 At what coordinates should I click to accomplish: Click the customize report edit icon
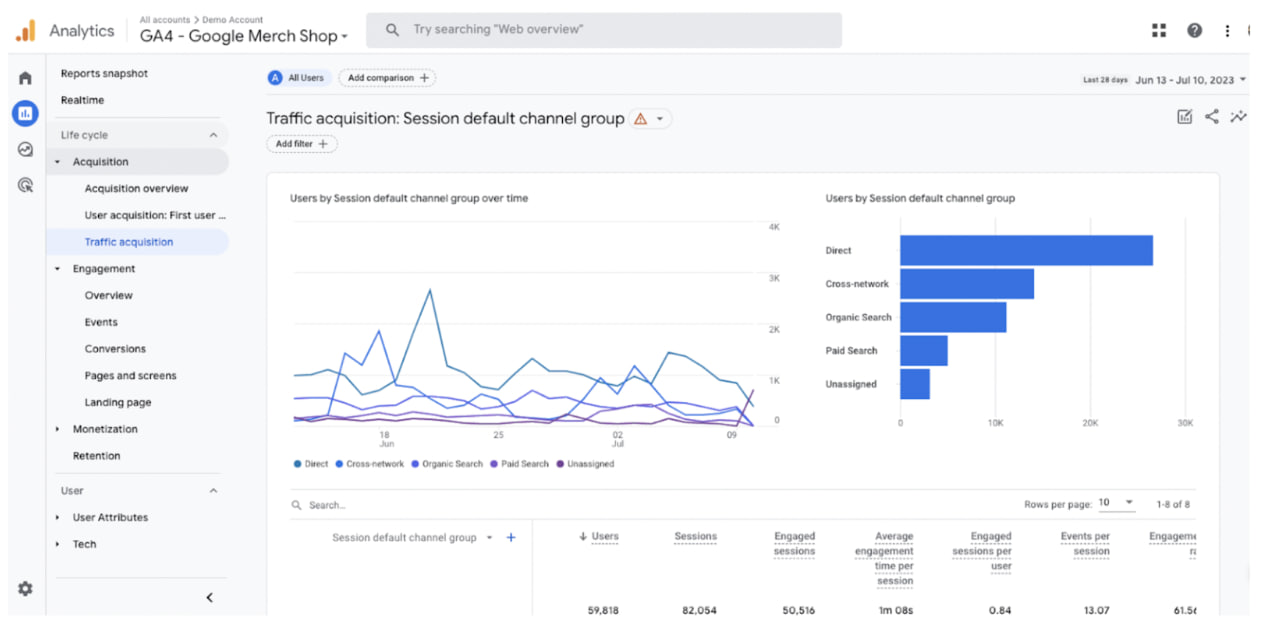[1185, 117]
